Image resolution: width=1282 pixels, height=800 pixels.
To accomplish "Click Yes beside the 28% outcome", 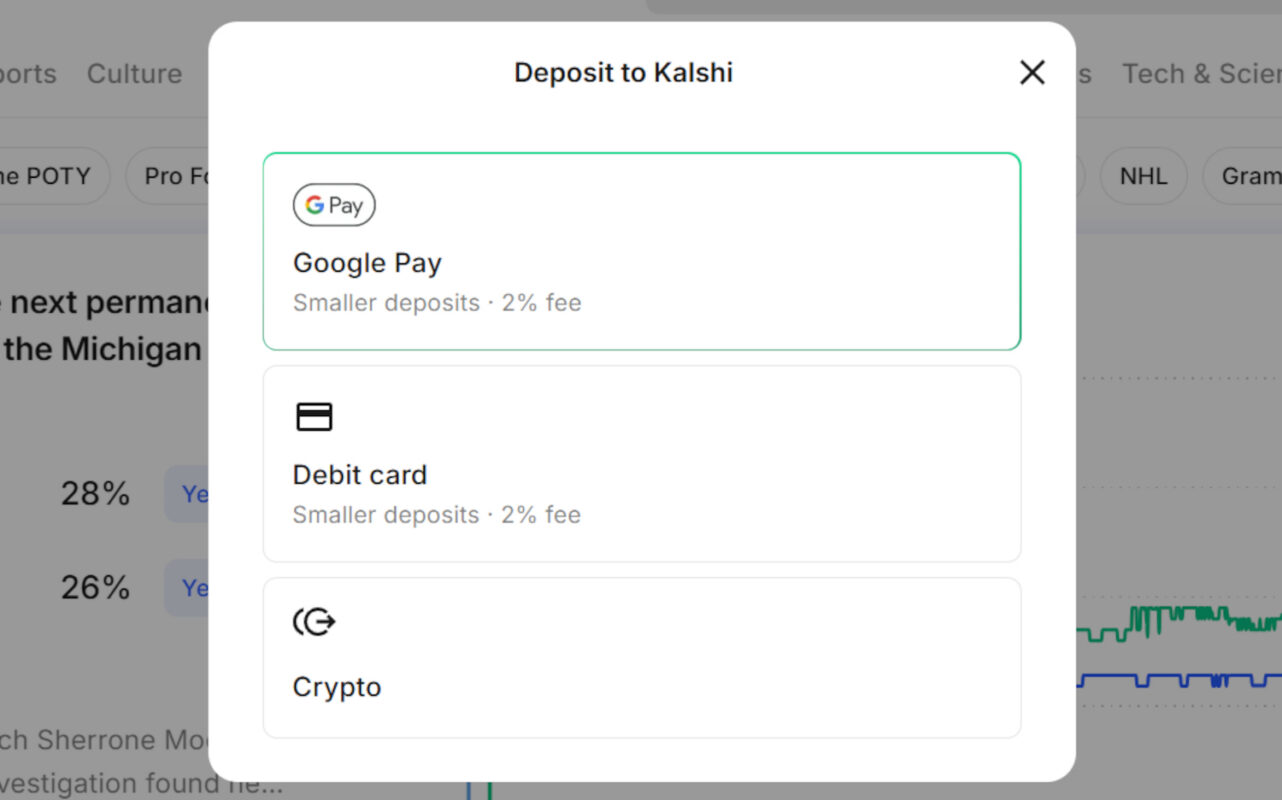I will [190, 494].
